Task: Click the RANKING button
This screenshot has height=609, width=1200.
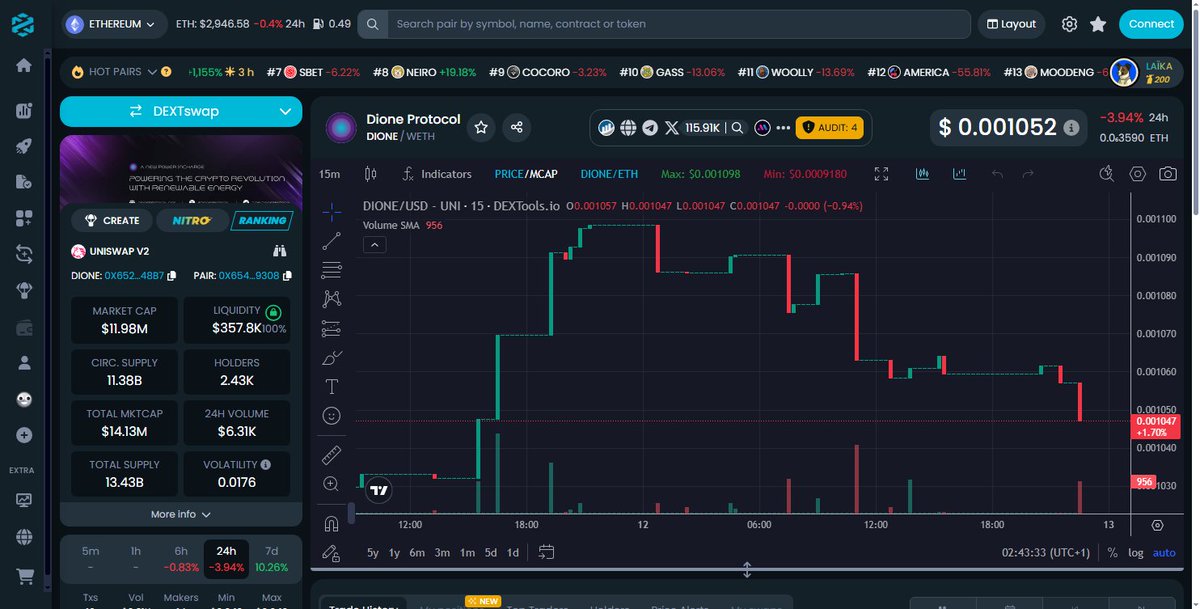Action: (263, 220)
